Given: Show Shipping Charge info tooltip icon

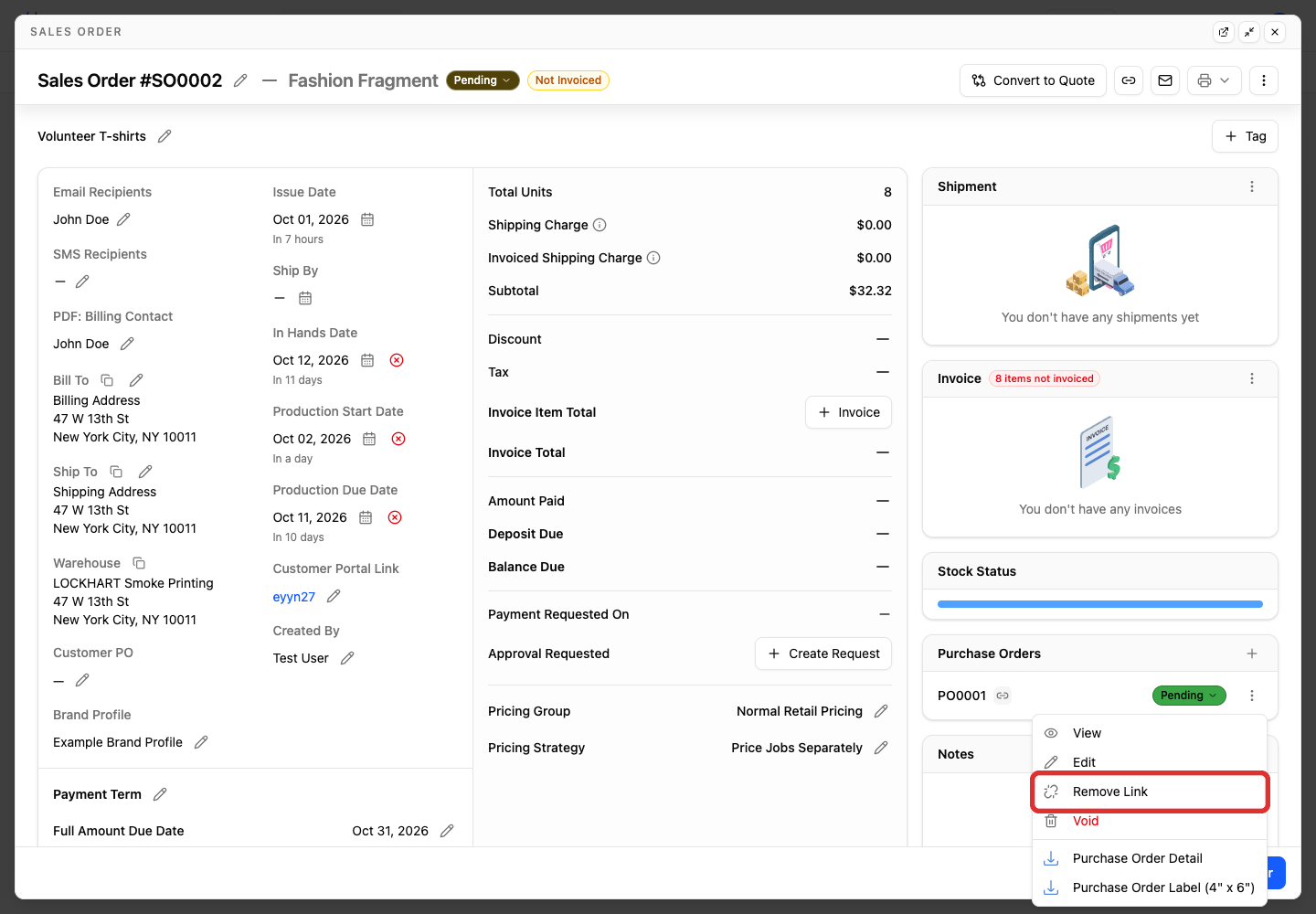Looking at the screenshot, I should pos(600,225).
